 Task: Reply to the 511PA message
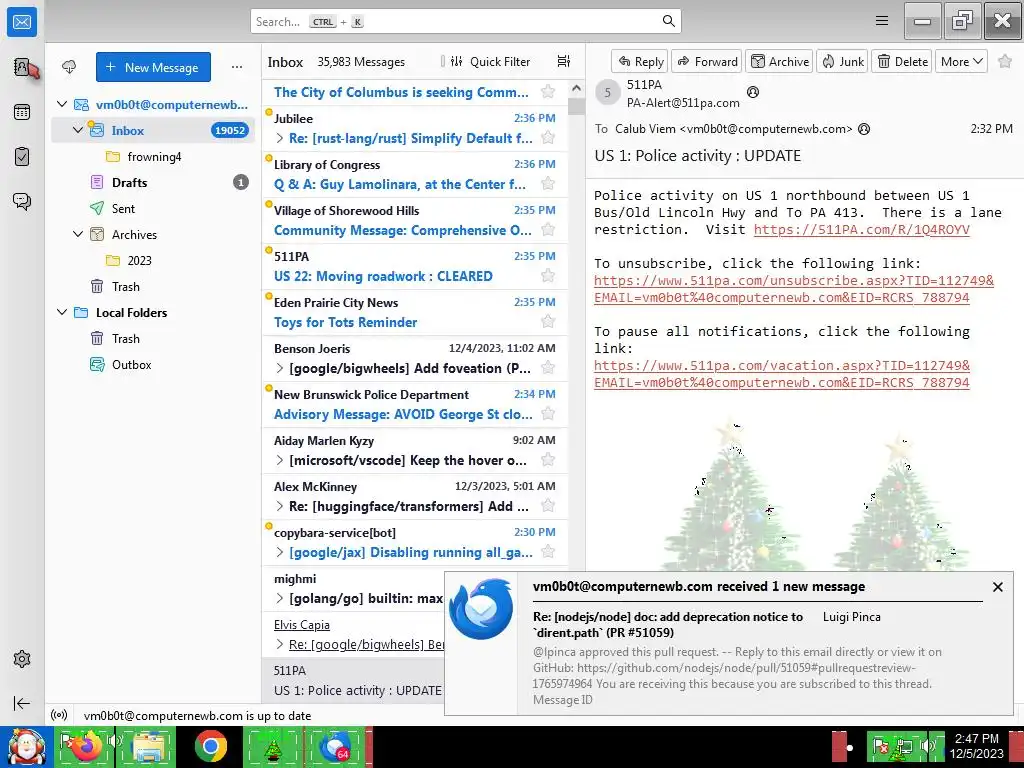click(640, 61)
